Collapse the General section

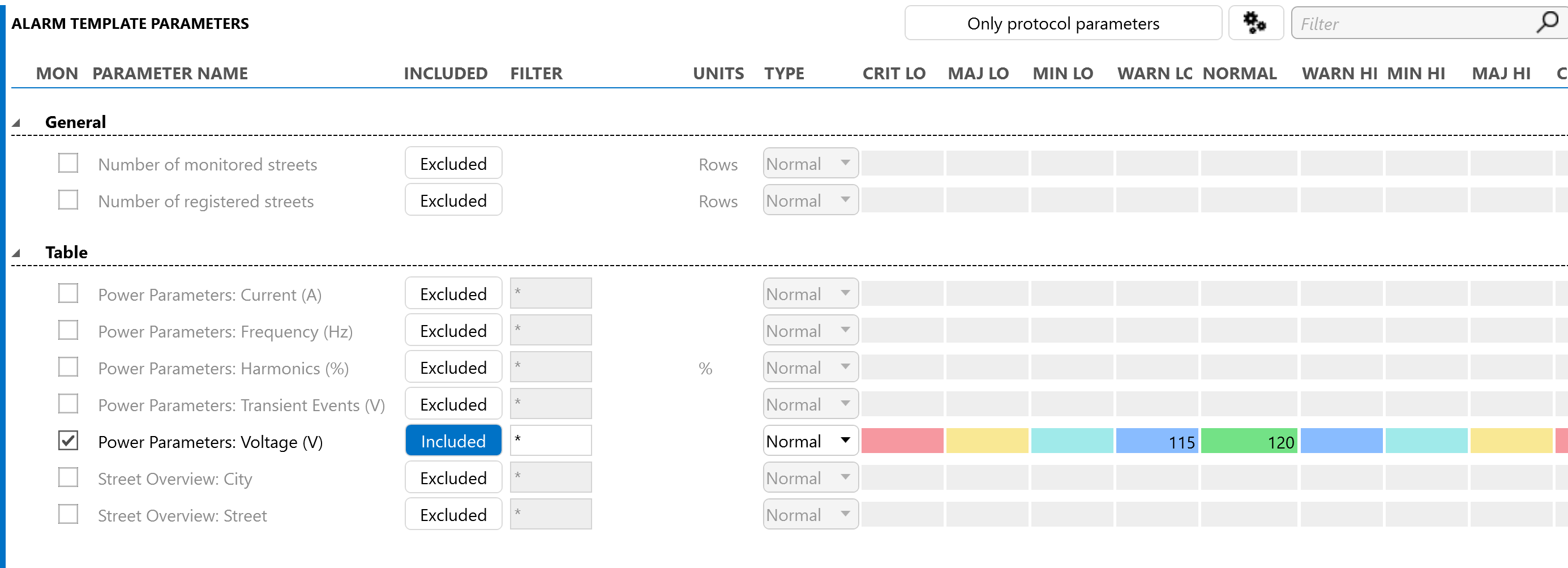click(16, 123)
